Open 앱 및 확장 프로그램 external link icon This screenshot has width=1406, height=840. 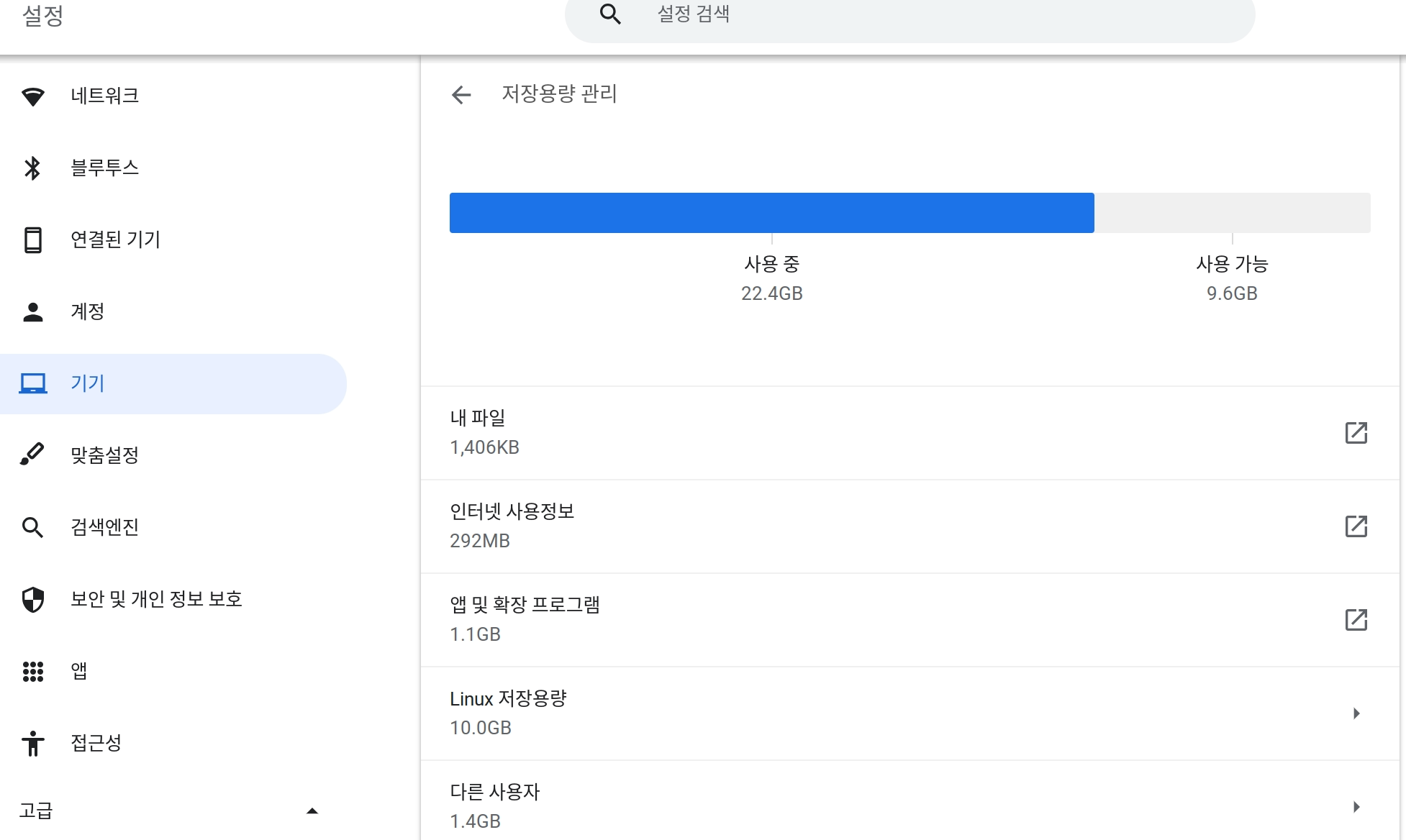(1356, 620)
